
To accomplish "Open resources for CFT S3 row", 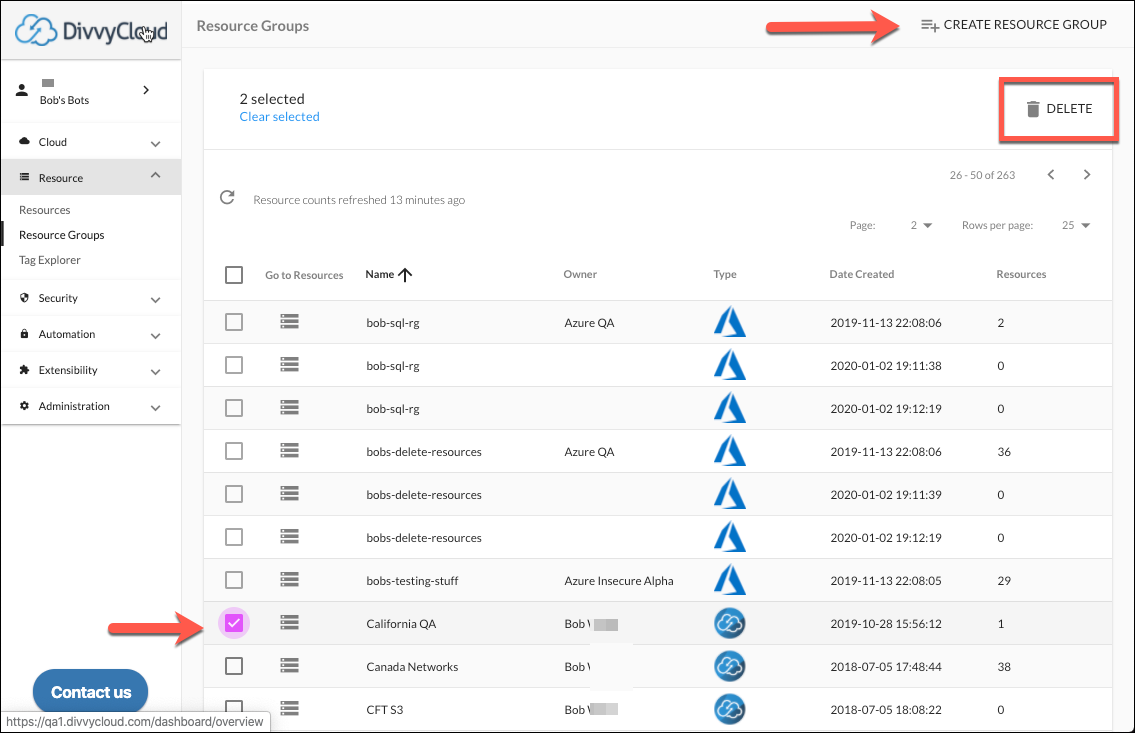I will 290,708.
